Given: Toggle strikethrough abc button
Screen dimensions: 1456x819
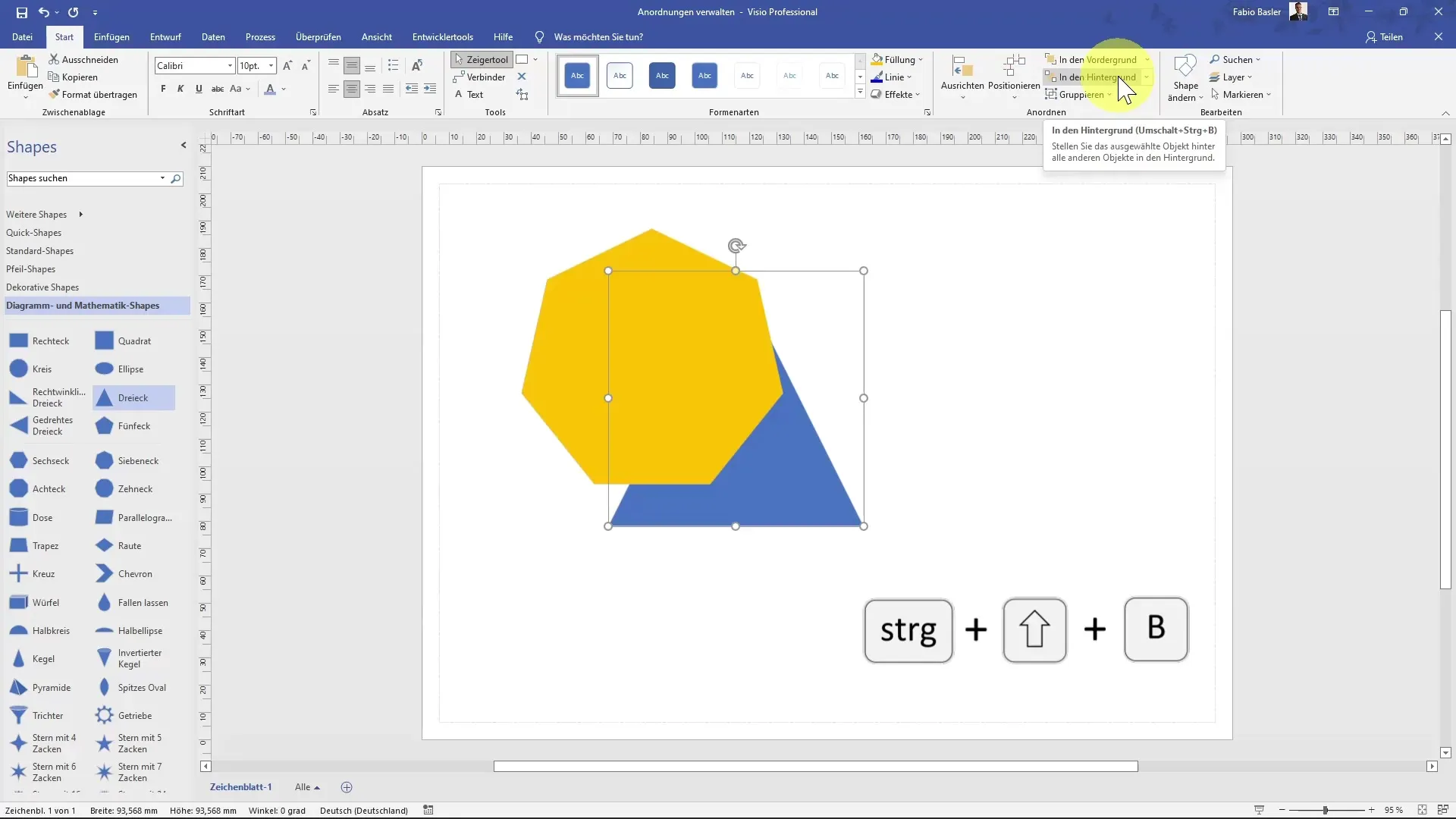Looking at the screenshot, I should coord(217,89).
